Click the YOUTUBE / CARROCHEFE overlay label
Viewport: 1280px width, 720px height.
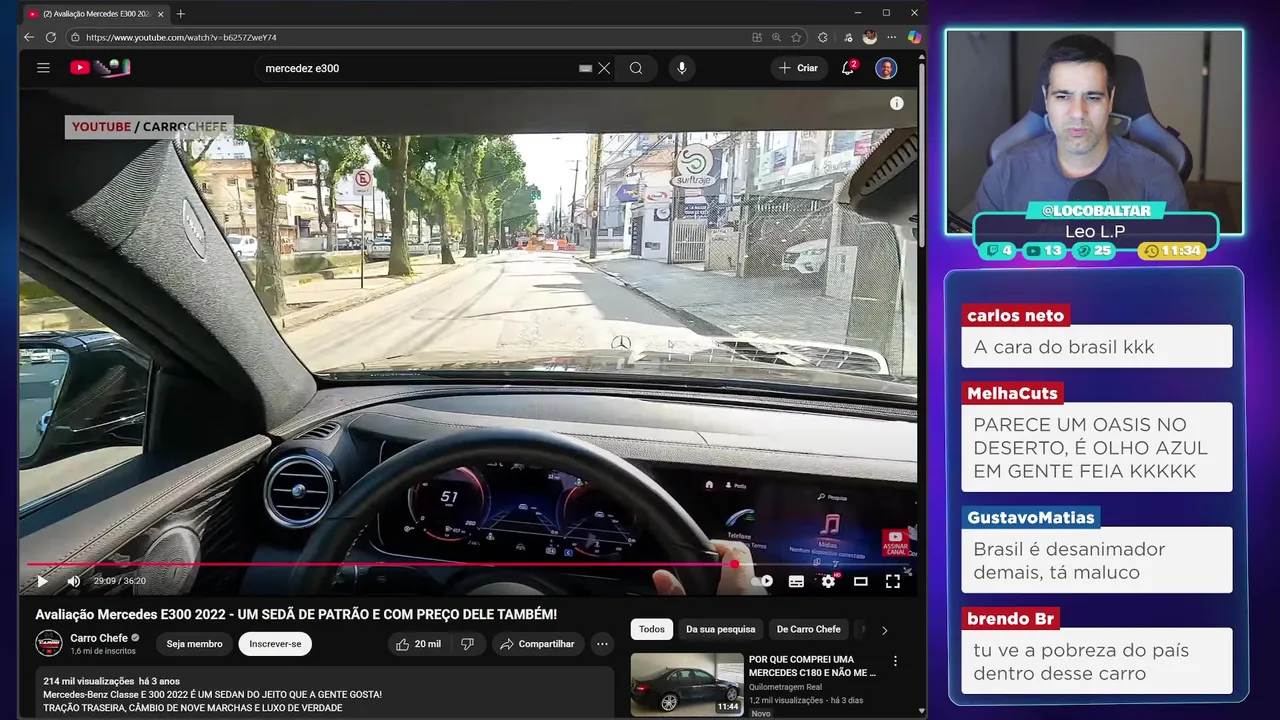click(x=149, y=127)
